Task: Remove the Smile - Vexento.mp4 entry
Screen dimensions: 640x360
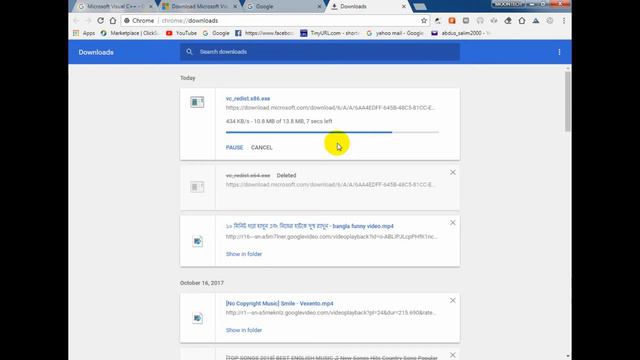Action: [453, 300]
